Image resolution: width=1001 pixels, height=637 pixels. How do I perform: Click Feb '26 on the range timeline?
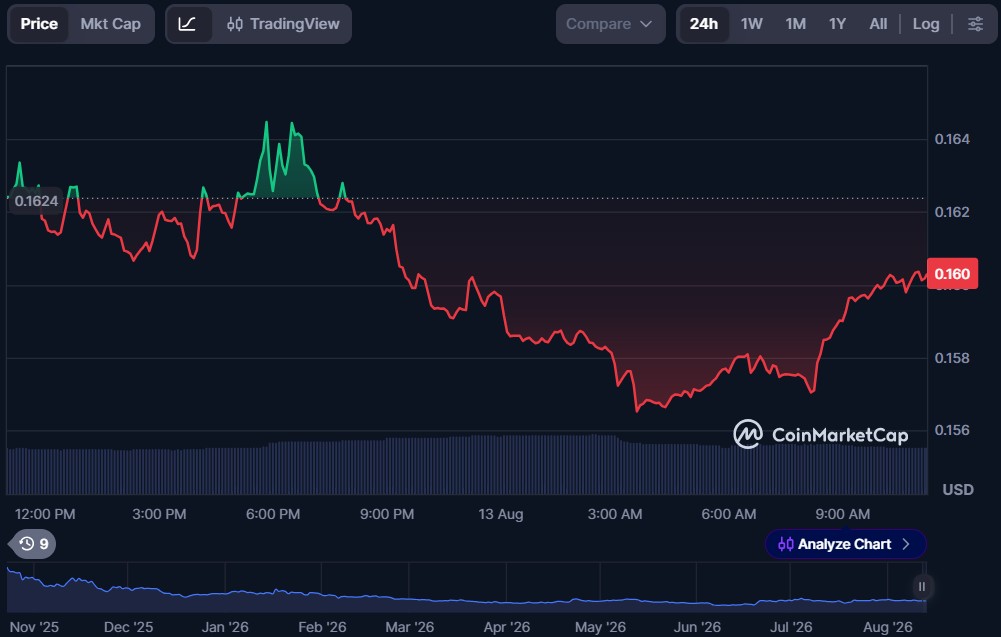click(322, 627)
